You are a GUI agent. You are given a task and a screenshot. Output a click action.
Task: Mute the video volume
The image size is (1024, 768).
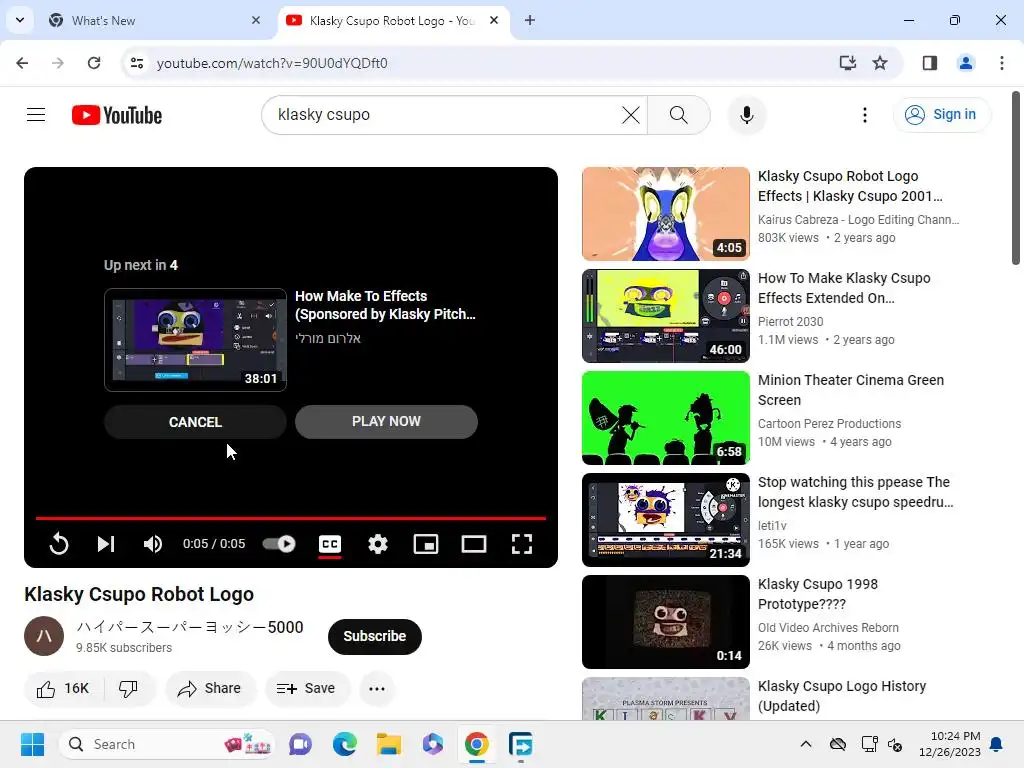click(153, 543)
